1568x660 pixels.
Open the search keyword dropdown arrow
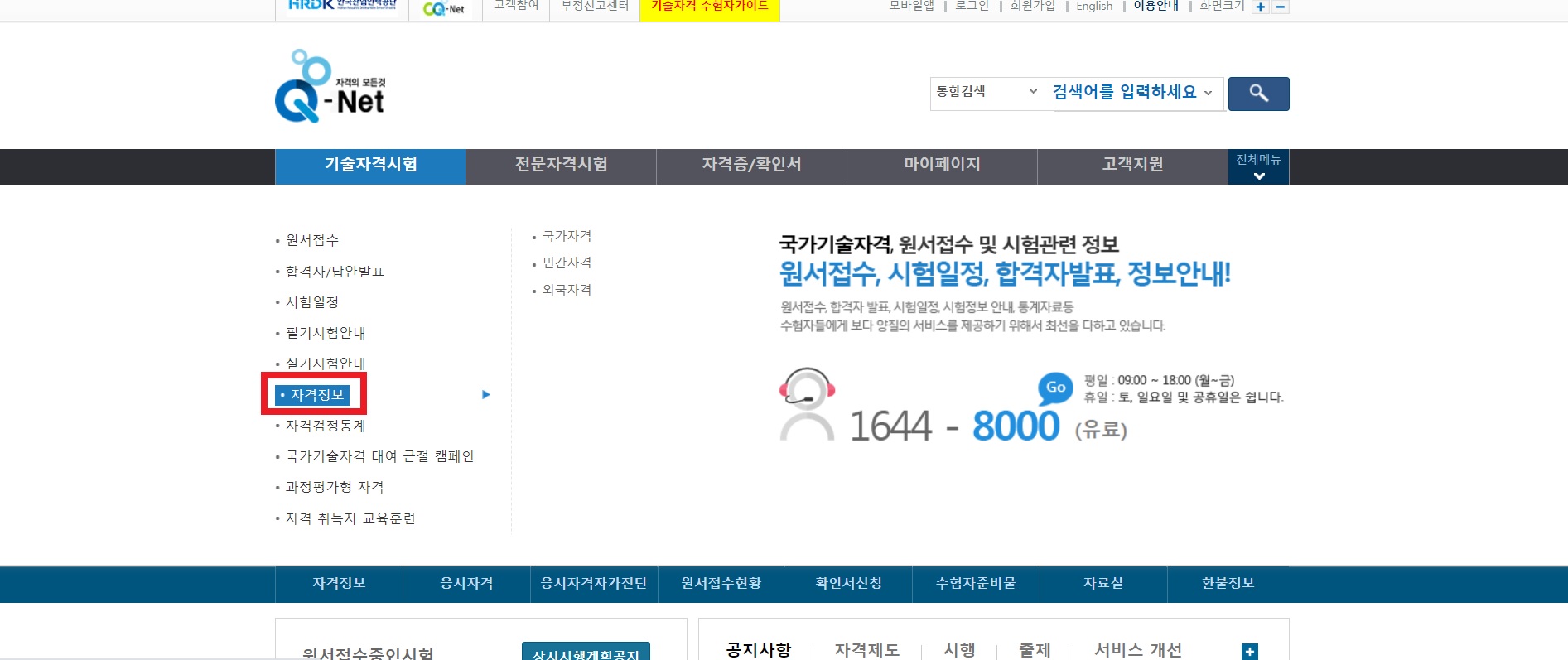click(x=1208, y=93)
